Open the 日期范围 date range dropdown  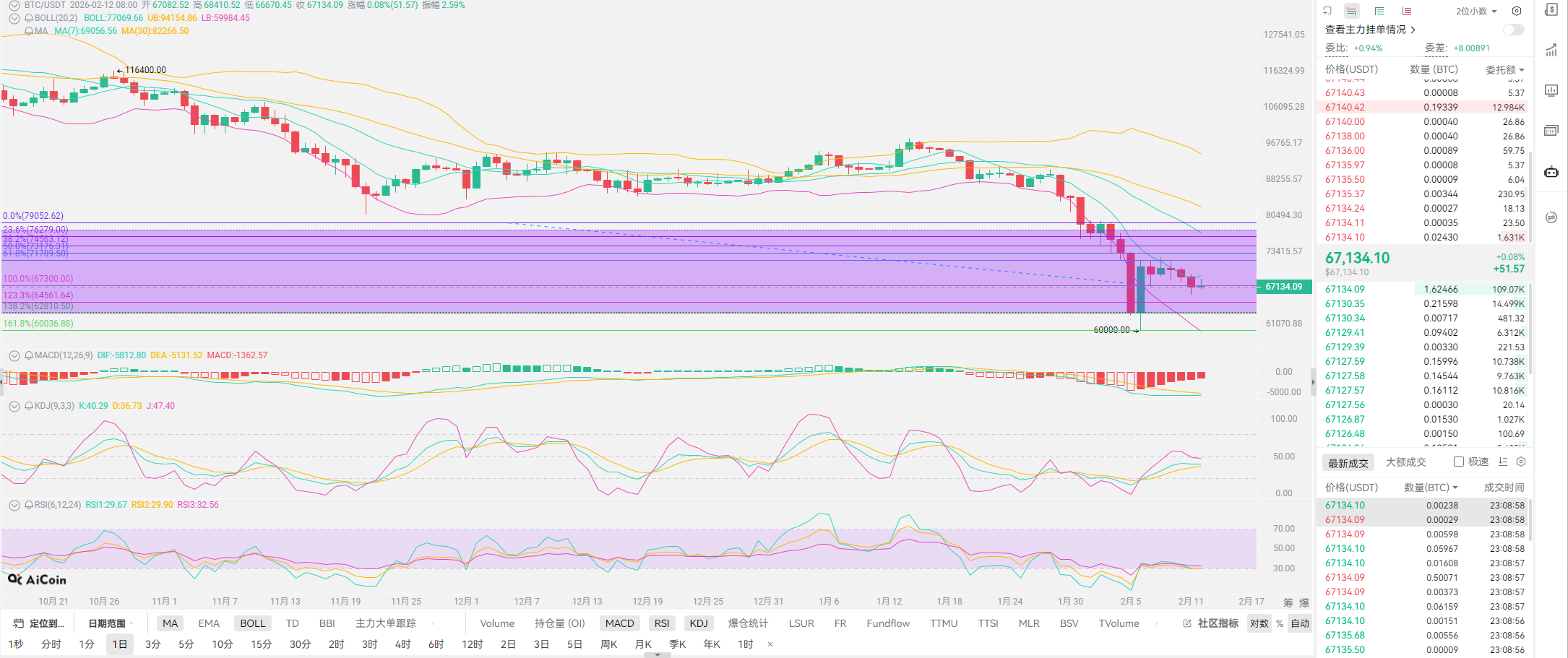[111, 623]
